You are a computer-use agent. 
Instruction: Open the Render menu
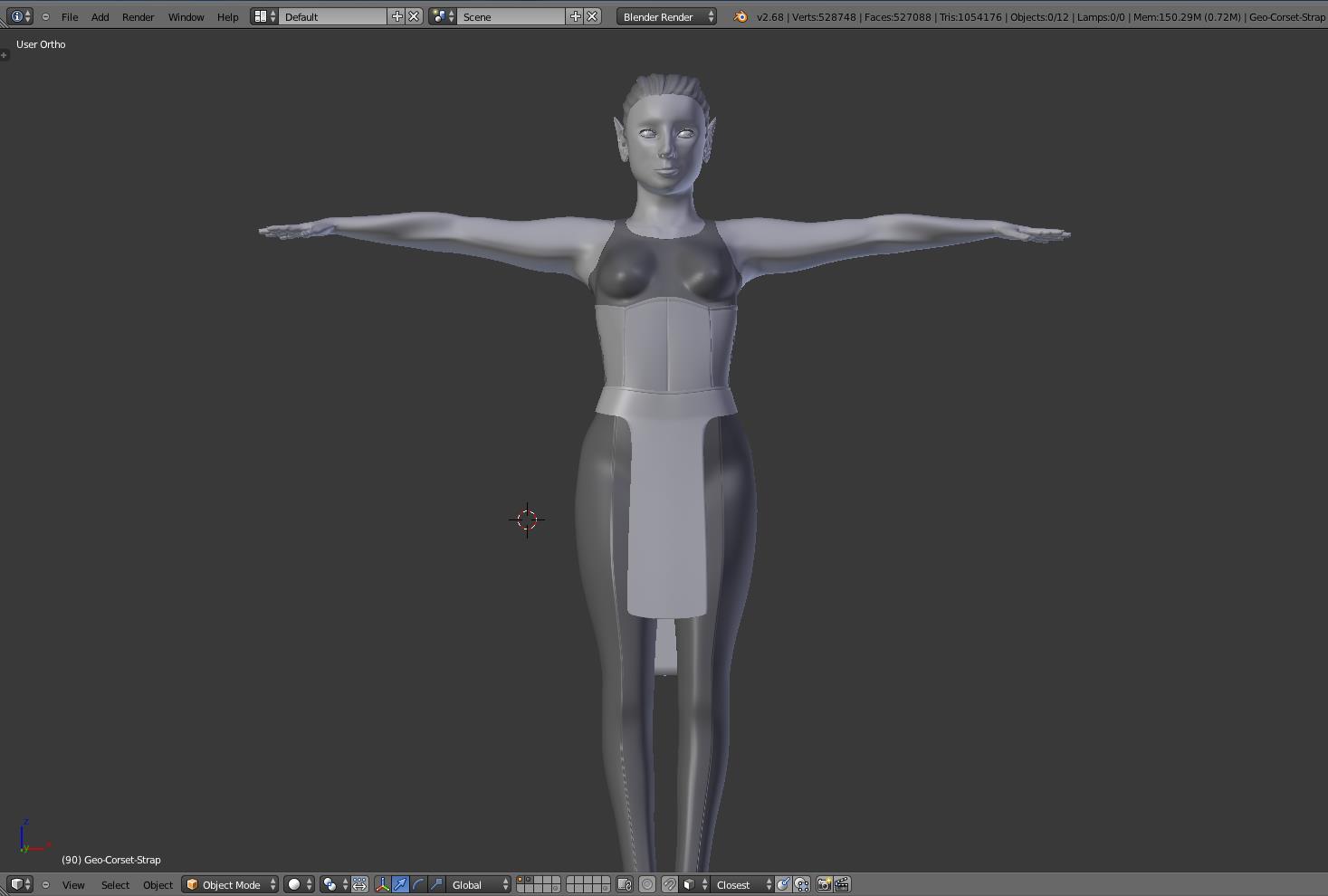(x=138, y=16)
